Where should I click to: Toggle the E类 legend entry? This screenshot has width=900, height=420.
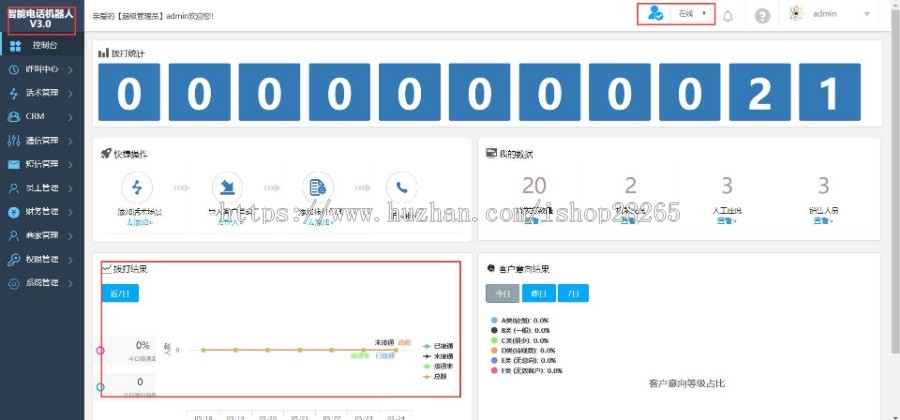(x=523, y=360)
